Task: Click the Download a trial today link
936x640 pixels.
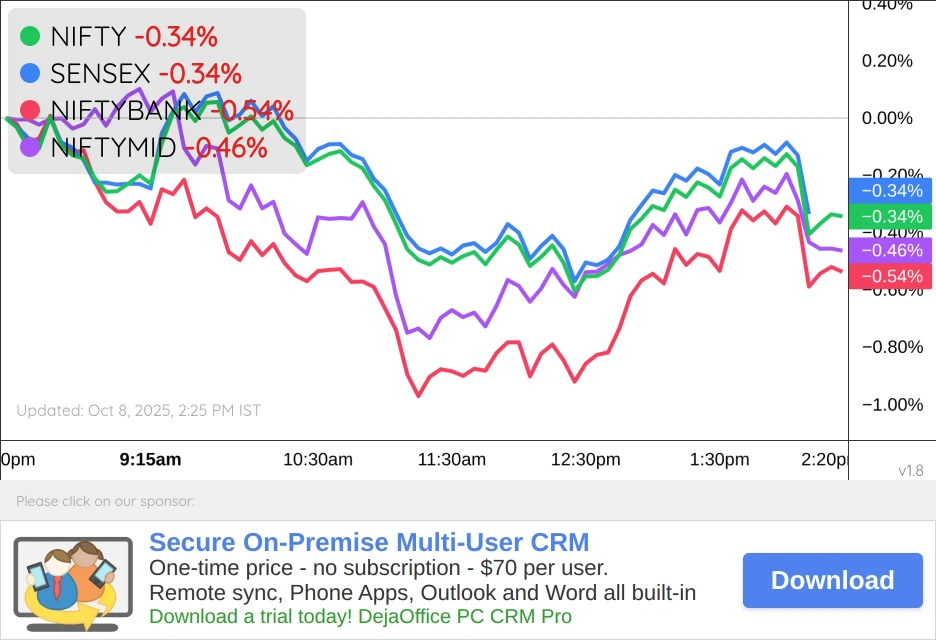Action: coord(360,617)
